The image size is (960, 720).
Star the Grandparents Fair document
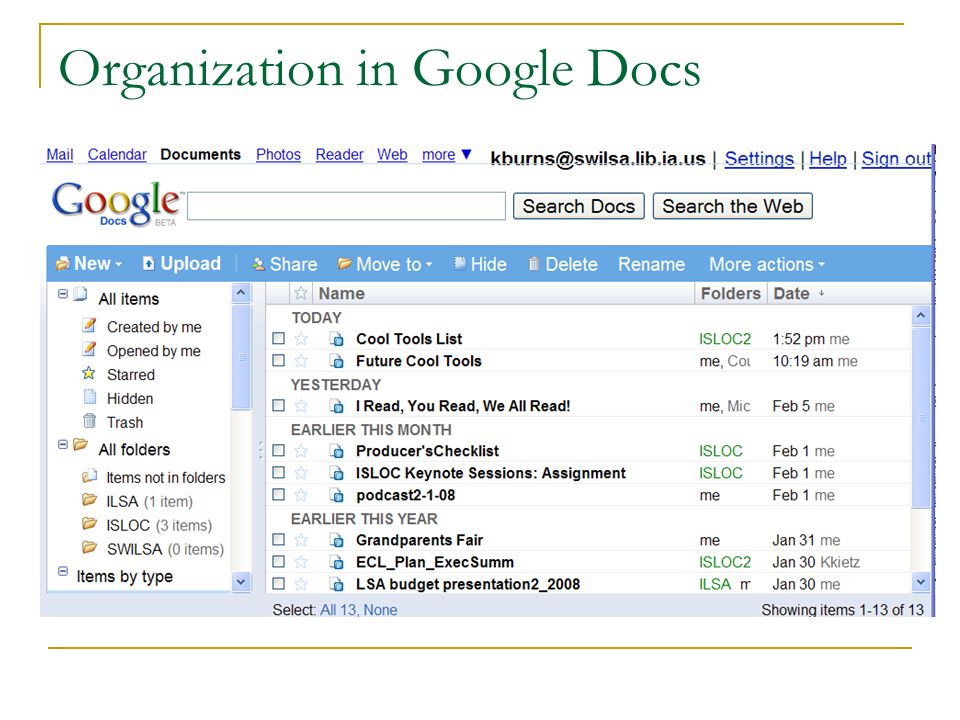click(301, 540)
